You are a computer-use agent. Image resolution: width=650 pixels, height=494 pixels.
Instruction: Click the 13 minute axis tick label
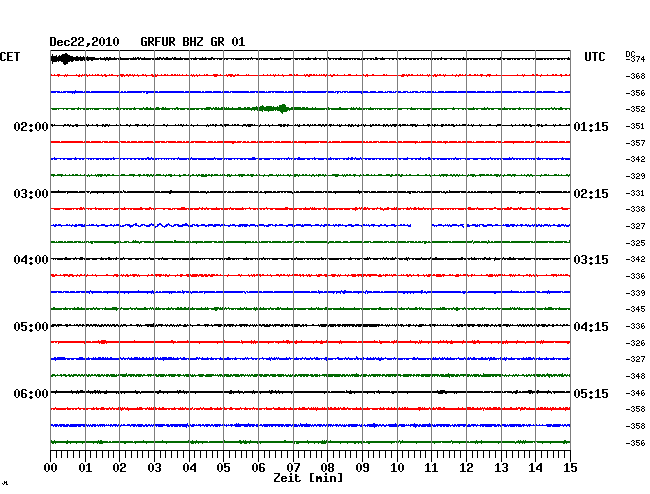(501, 468)
